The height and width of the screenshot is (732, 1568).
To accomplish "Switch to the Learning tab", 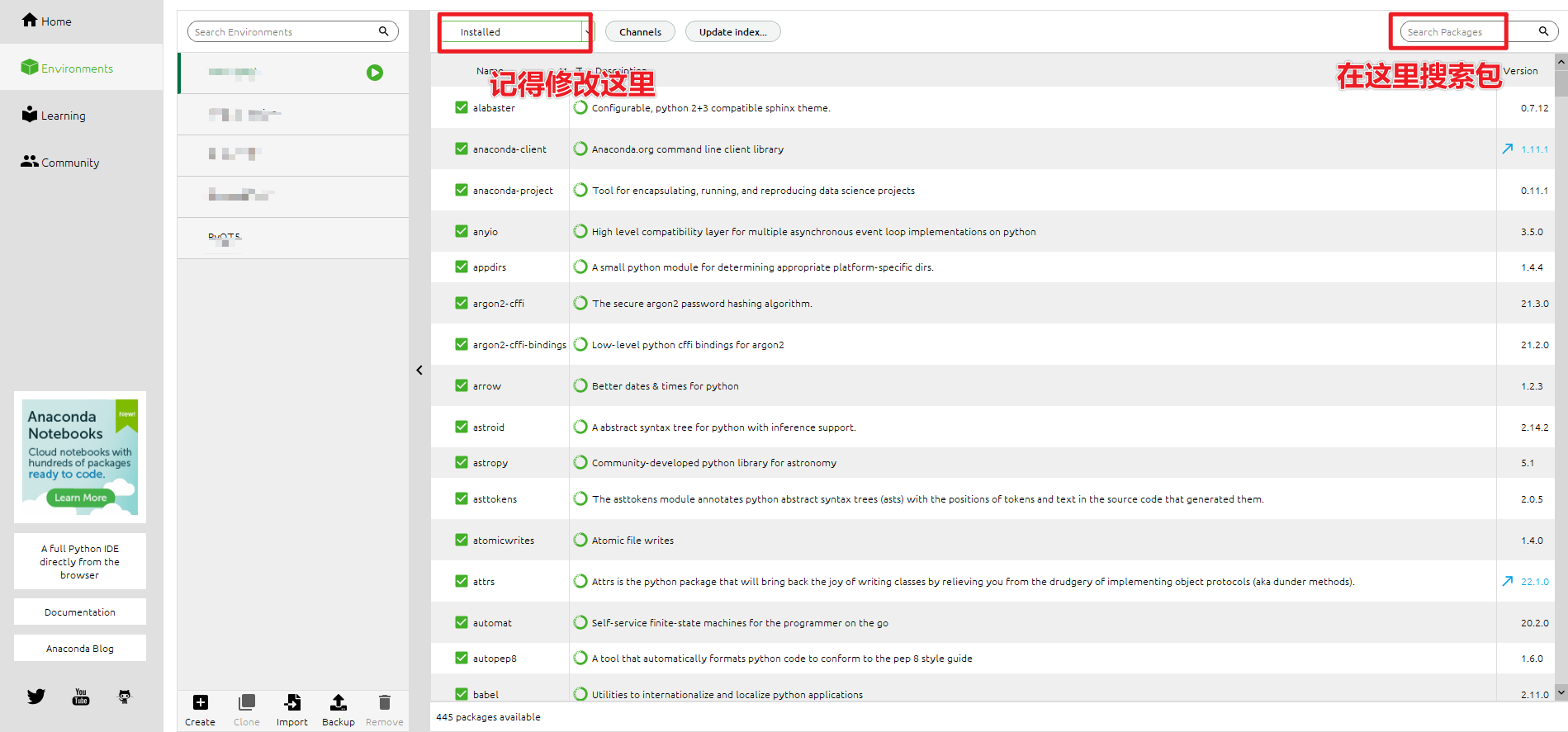I will pos(54,116).
